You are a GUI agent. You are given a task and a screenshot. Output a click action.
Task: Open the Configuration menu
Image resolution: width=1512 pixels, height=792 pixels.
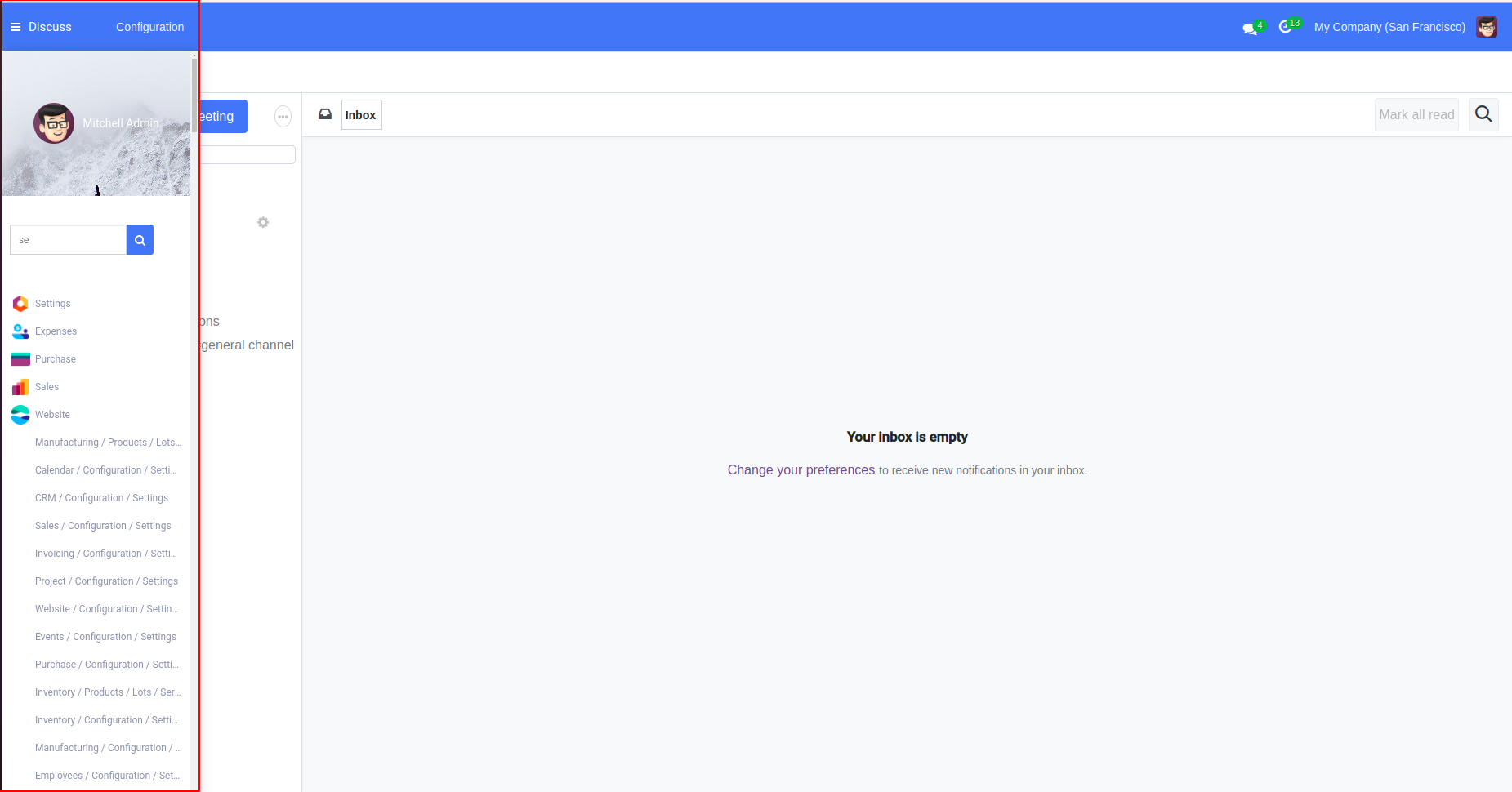click(x=149, y=27)
